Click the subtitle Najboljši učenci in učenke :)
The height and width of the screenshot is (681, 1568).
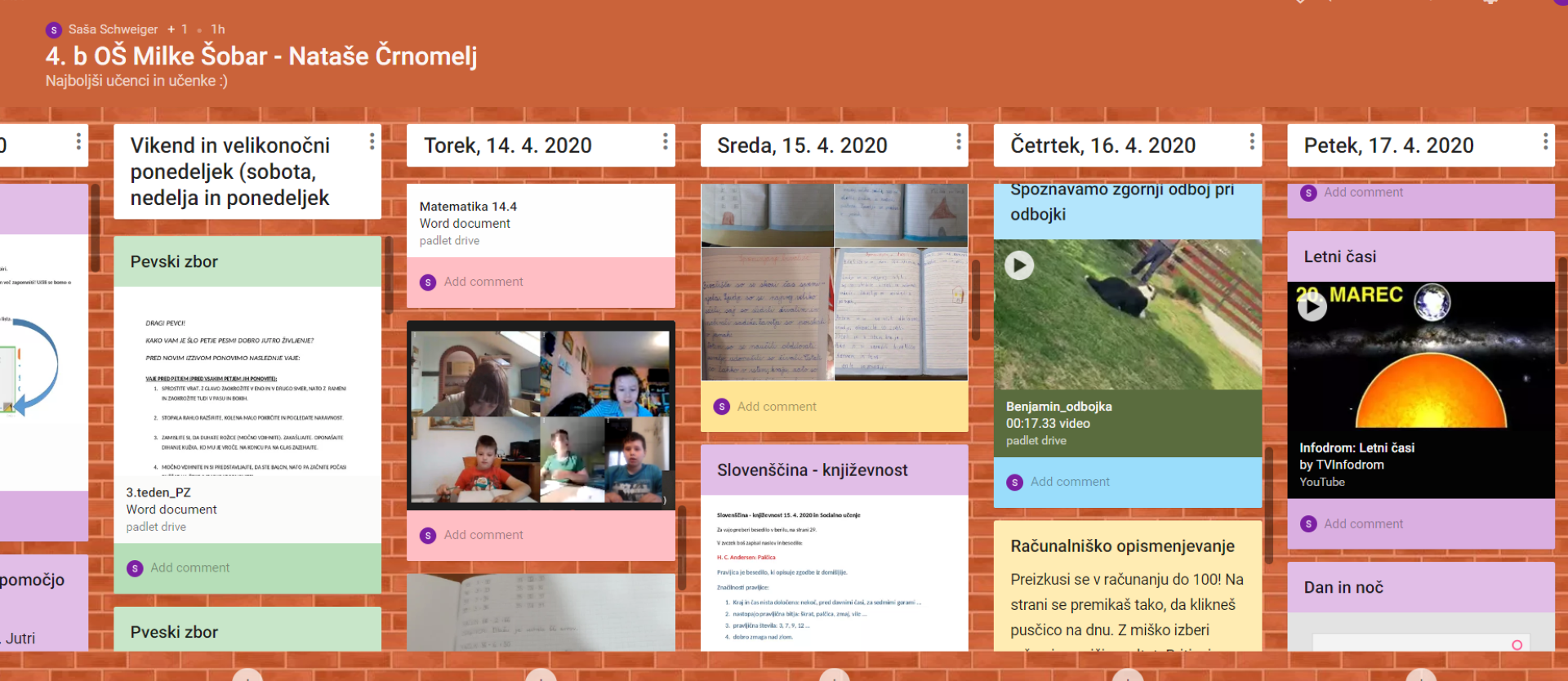[136, 81]
